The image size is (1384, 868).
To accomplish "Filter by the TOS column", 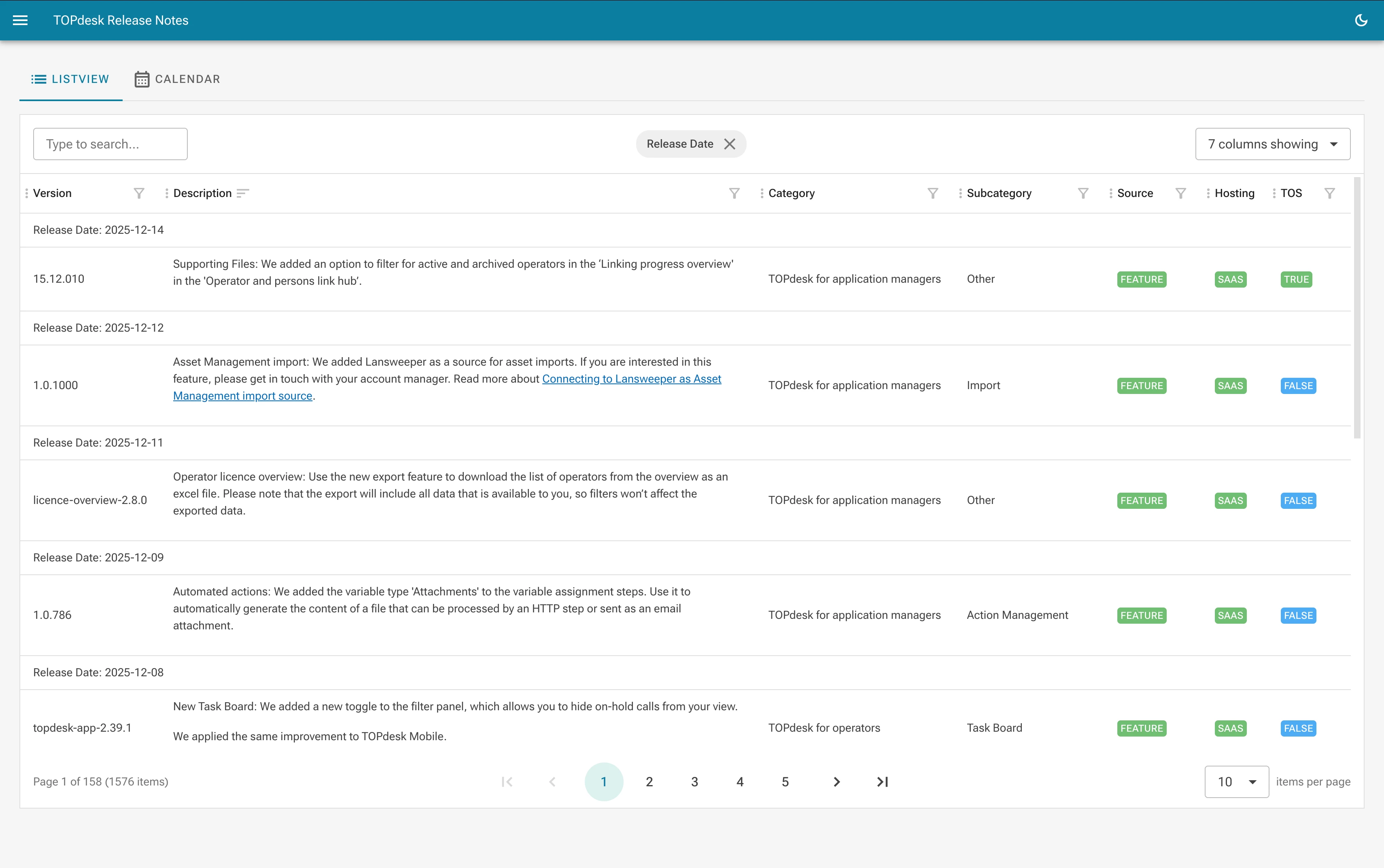I will (1329, 193).
